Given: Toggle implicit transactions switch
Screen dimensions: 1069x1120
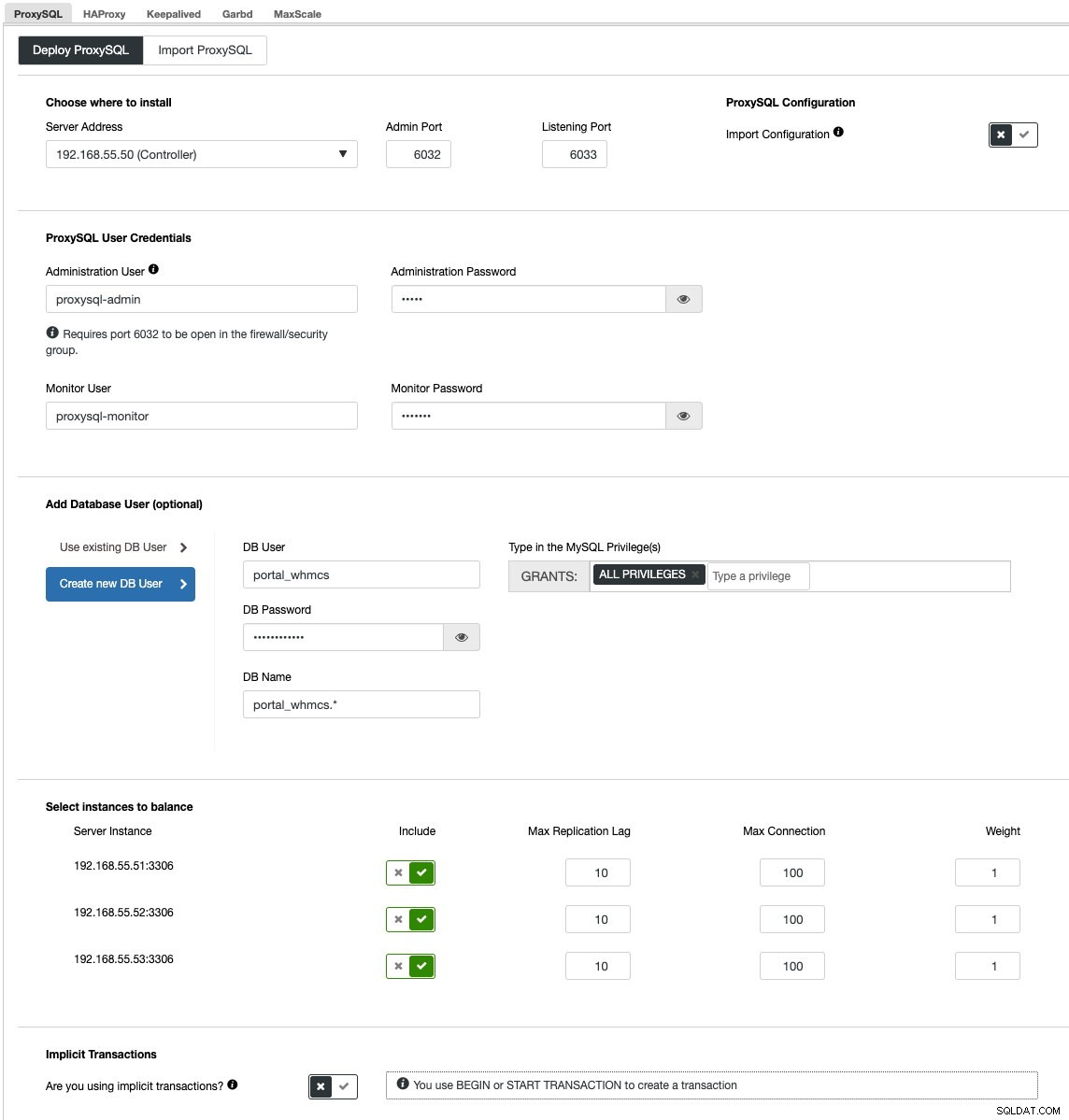Looking at the screenshot, I should coord(333,1086).
